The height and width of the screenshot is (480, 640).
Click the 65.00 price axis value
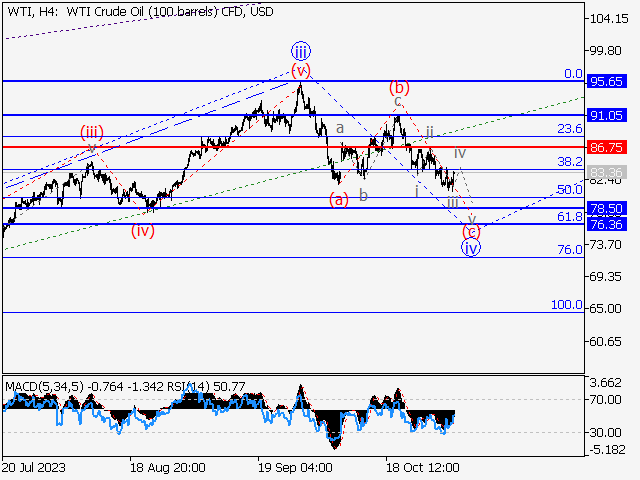pos(606,309)
